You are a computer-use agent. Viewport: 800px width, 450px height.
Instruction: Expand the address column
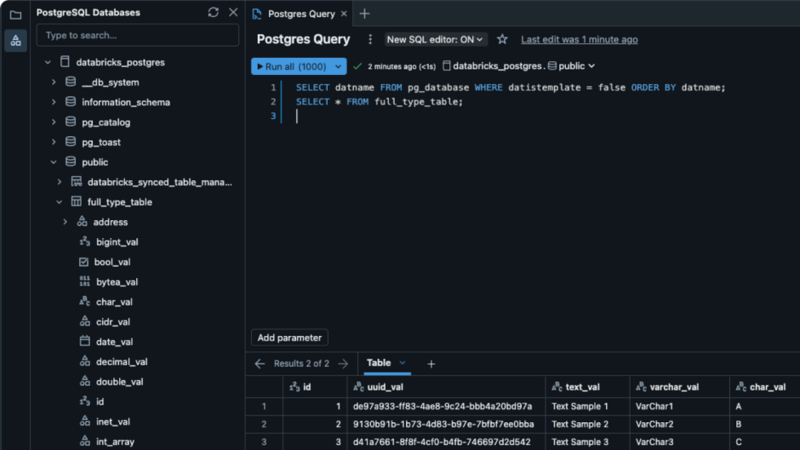[x=65, y=222]
